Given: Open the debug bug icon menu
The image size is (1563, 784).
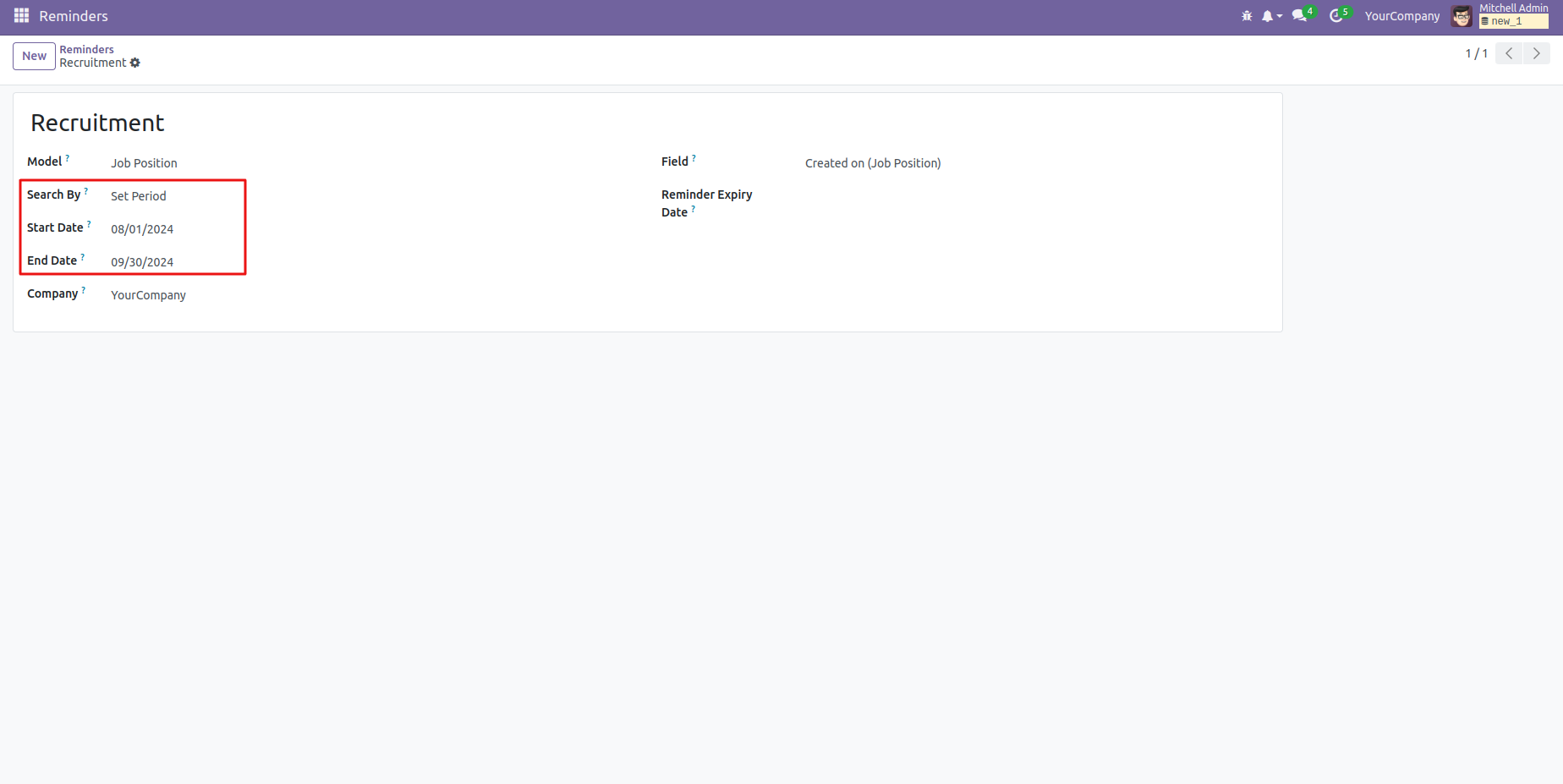Looking at the screenshot, I should pyautogui.click(x=1246, y=16).
